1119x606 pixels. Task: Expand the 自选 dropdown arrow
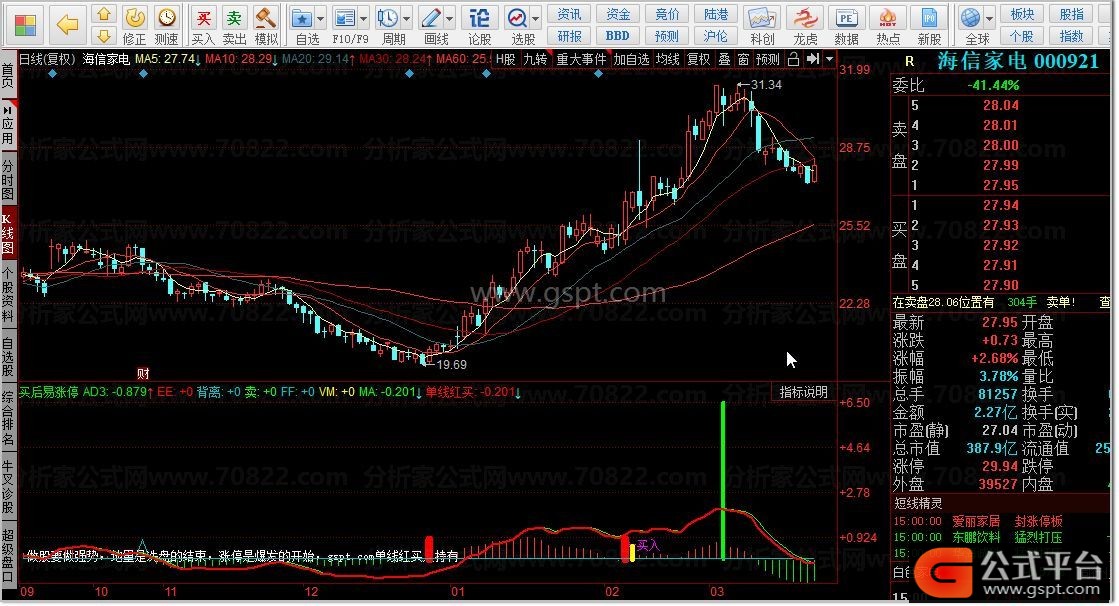(320, 18)
